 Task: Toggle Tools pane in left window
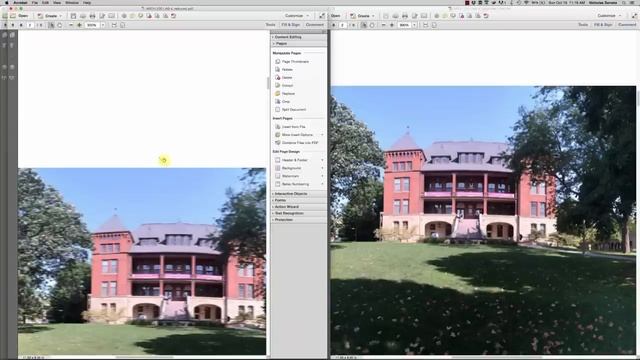pos(271,25)
